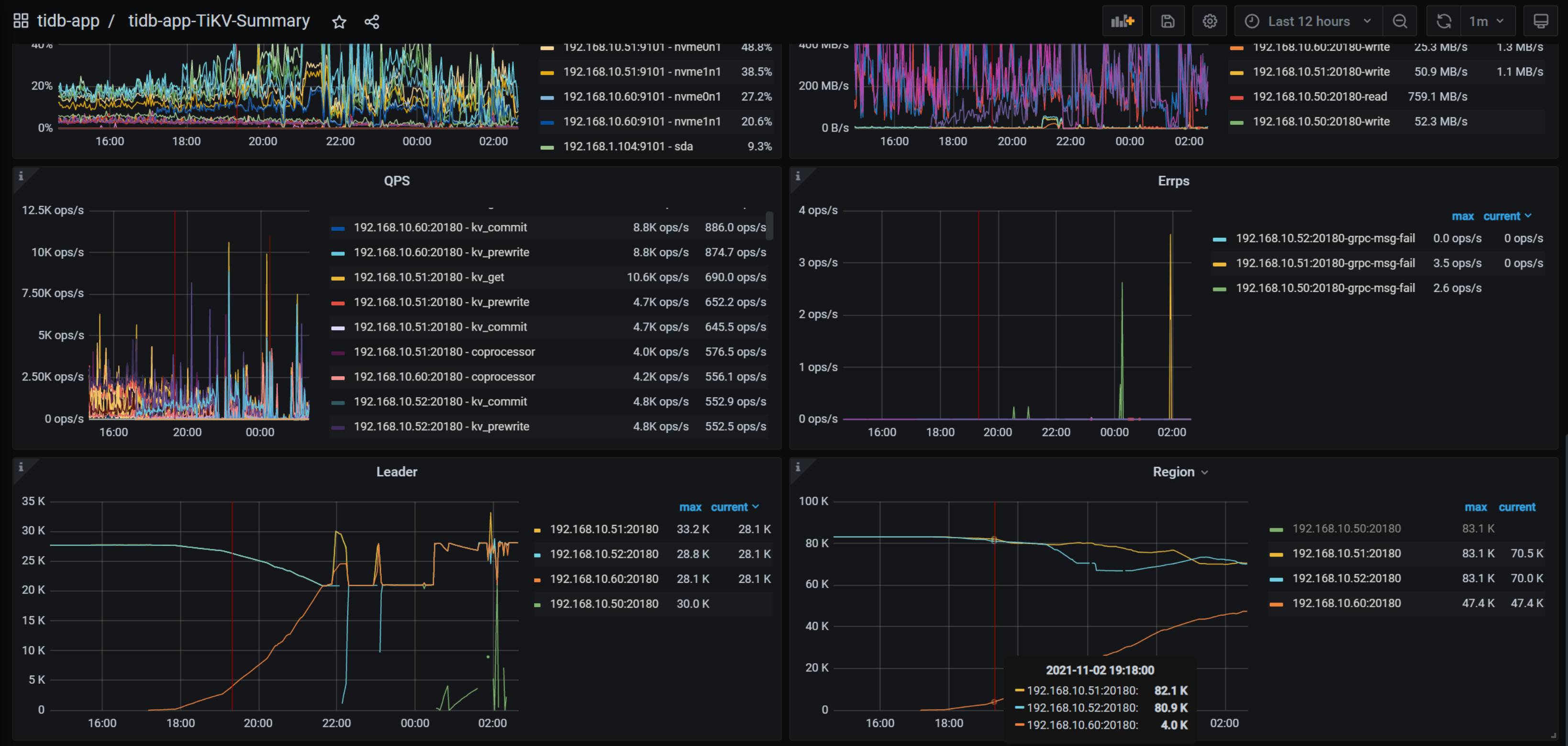Toggle 192.168.10.60:20180 series in Leader legend
The width and height of the screenshot is (1568, 746).
coord(603,579)
